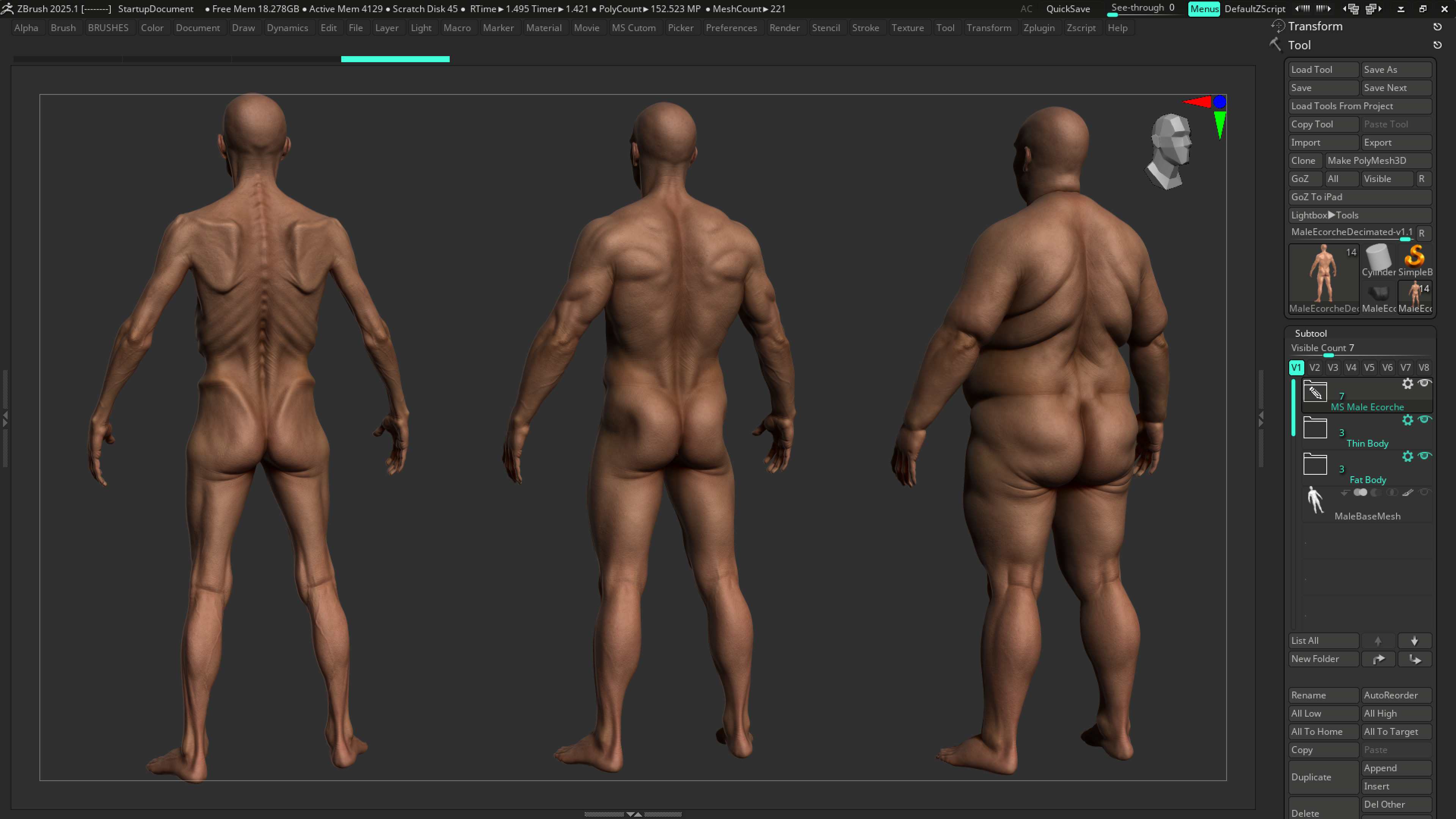Activate the V5 visibility set

pos(1369,367)
